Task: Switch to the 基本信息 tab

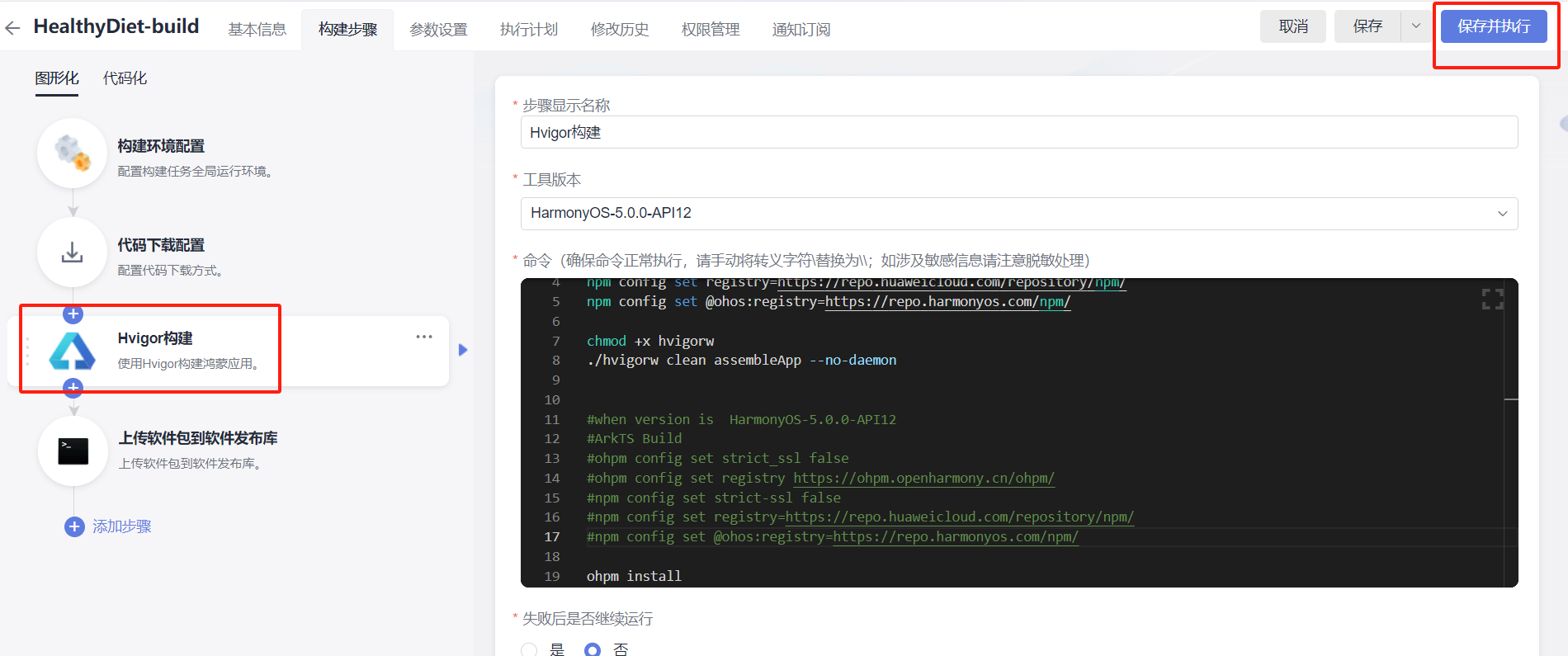Action: pyautogui.click(x=257, y=30)
